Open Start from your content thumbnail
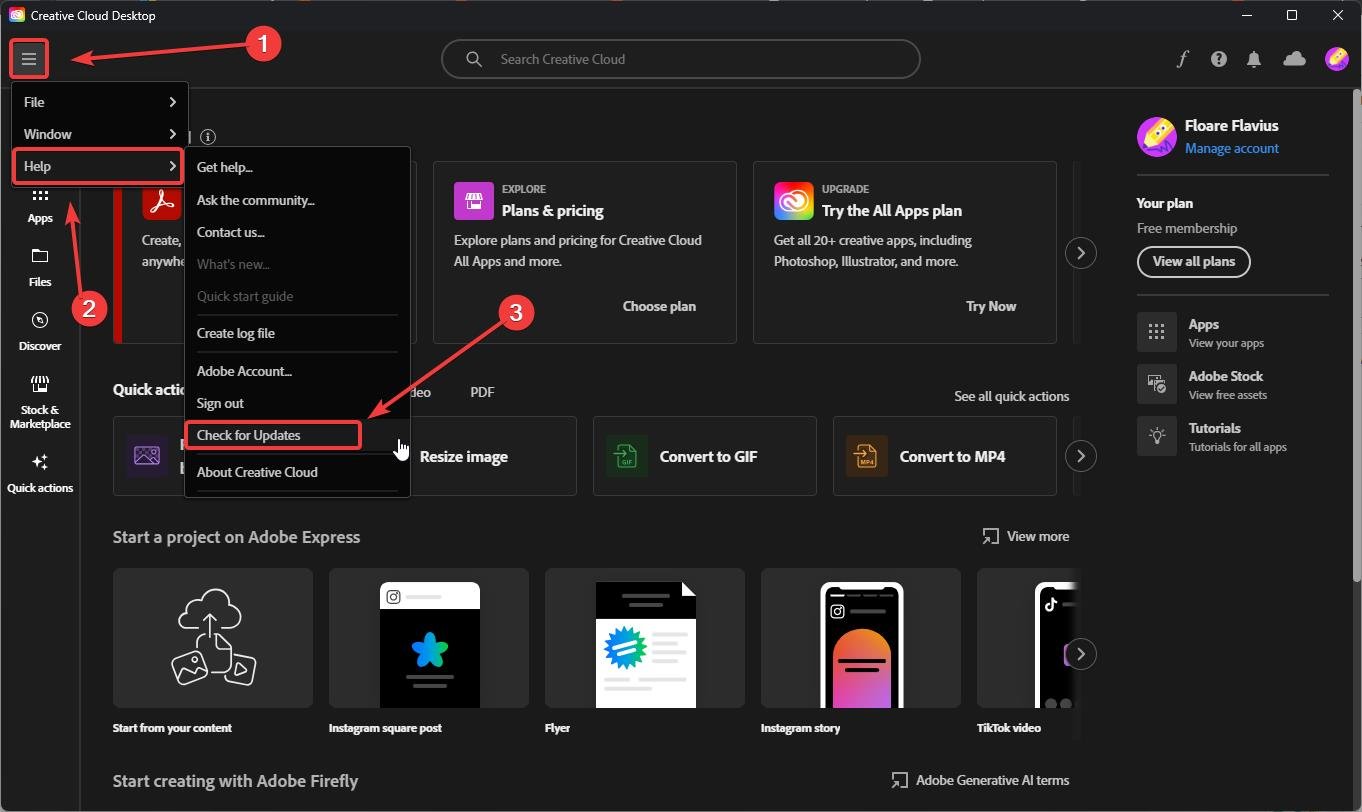This screenshot has width=1362, height=812. coord(213,638)
